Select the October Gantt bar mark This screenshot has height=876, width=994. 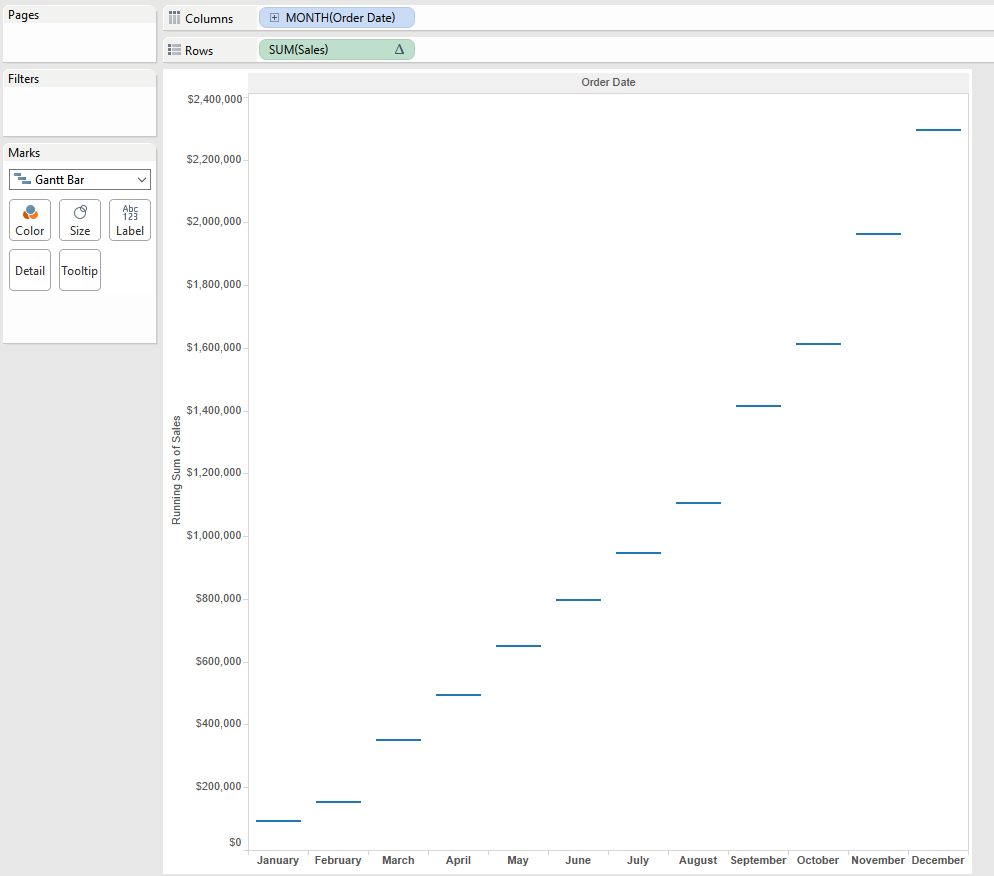coord(818,344)
